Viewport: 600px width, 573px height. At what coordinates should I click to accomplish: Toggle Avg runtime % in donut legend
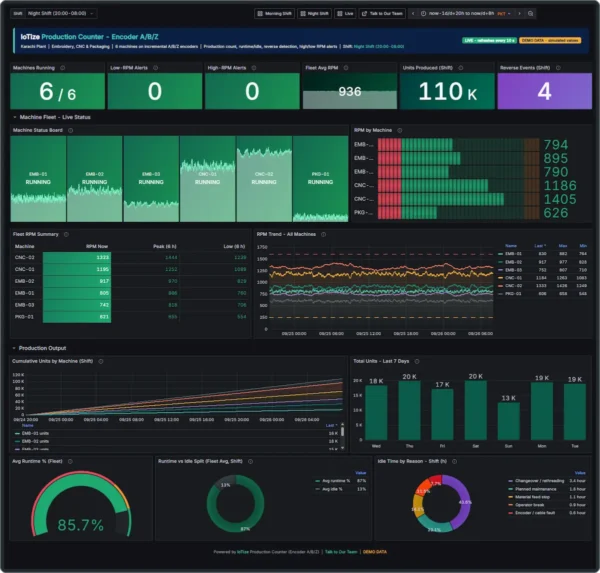(336, 481)
